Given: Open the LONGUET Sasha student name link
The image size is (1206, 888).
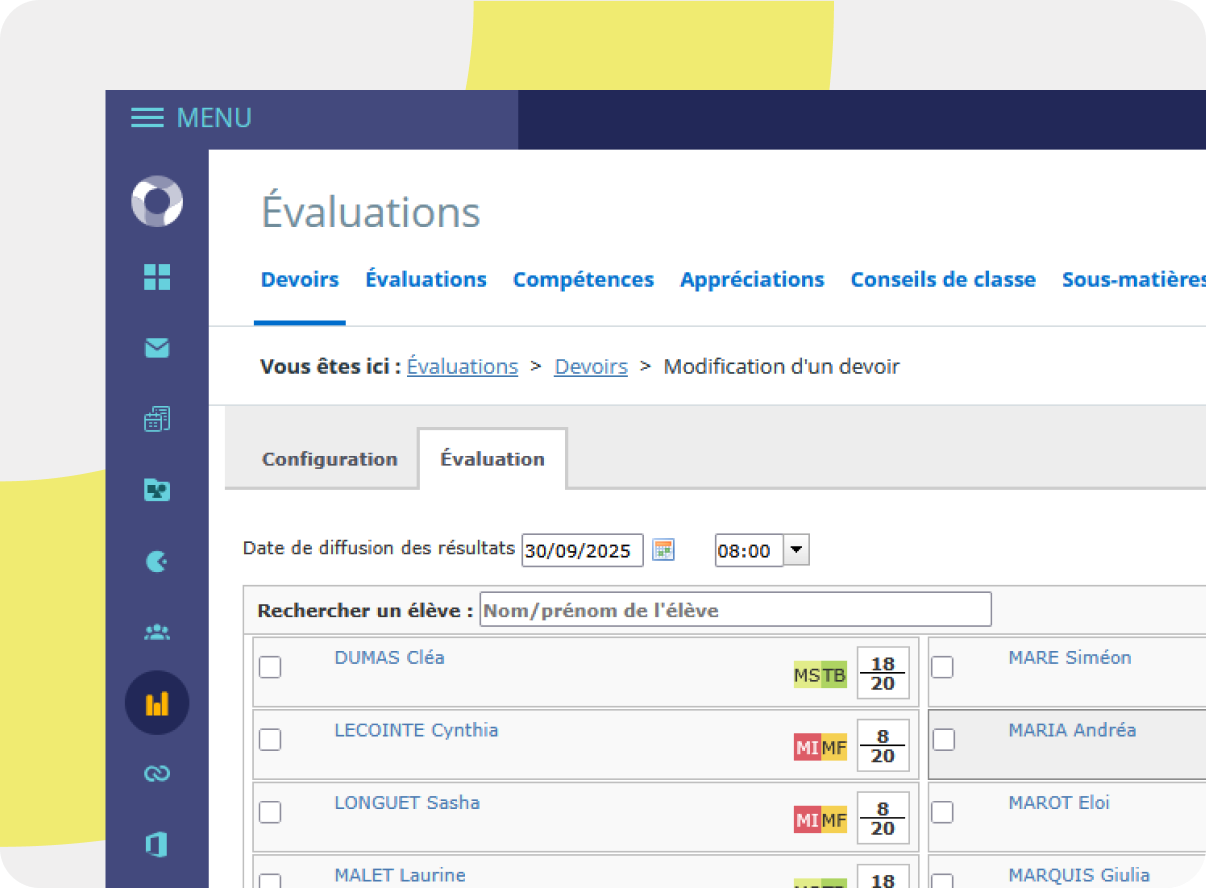Looking at the screenshot, I should tap(406, 803).
